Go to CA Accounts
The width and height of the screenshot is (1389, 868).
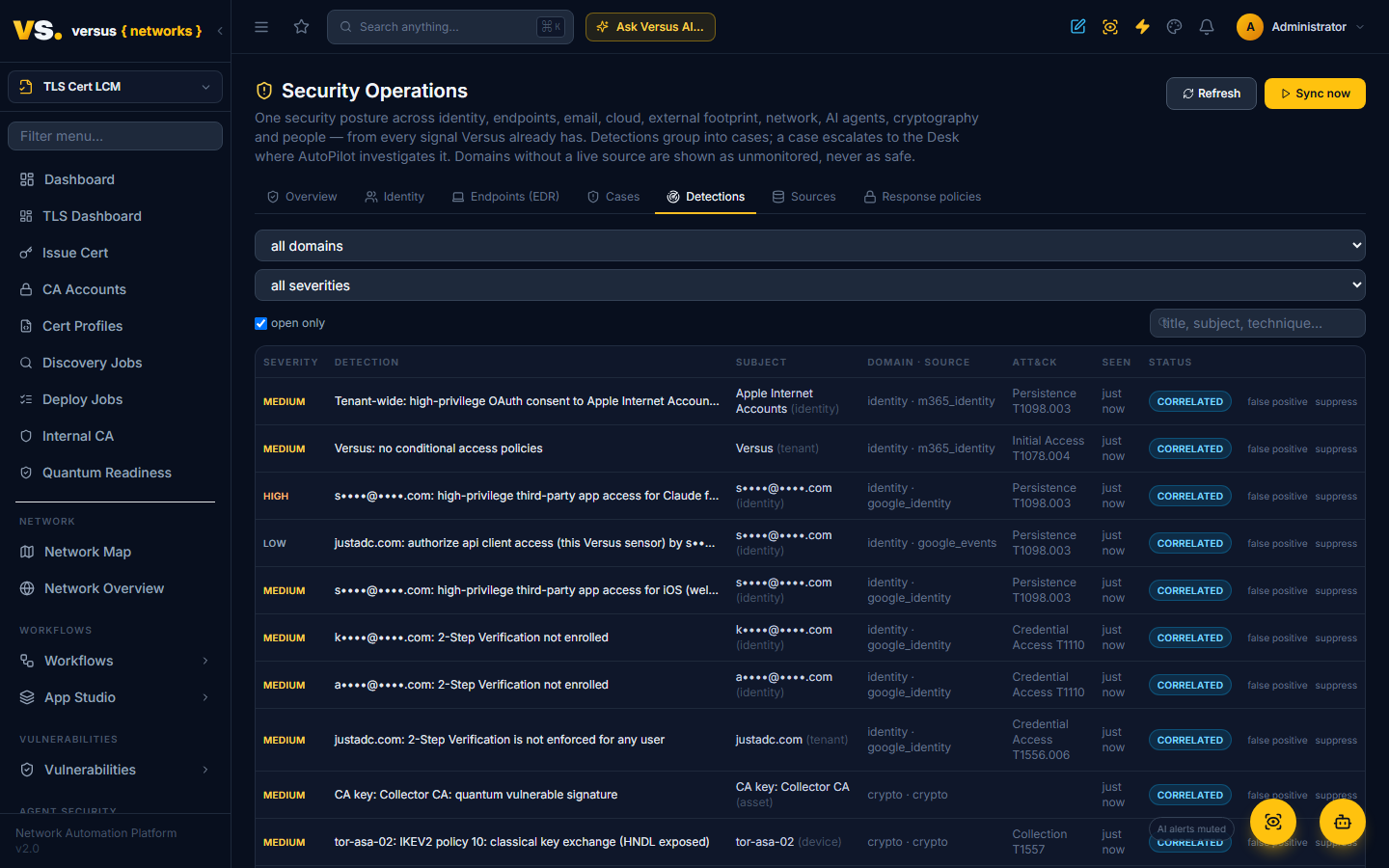[x=115, y=289]
